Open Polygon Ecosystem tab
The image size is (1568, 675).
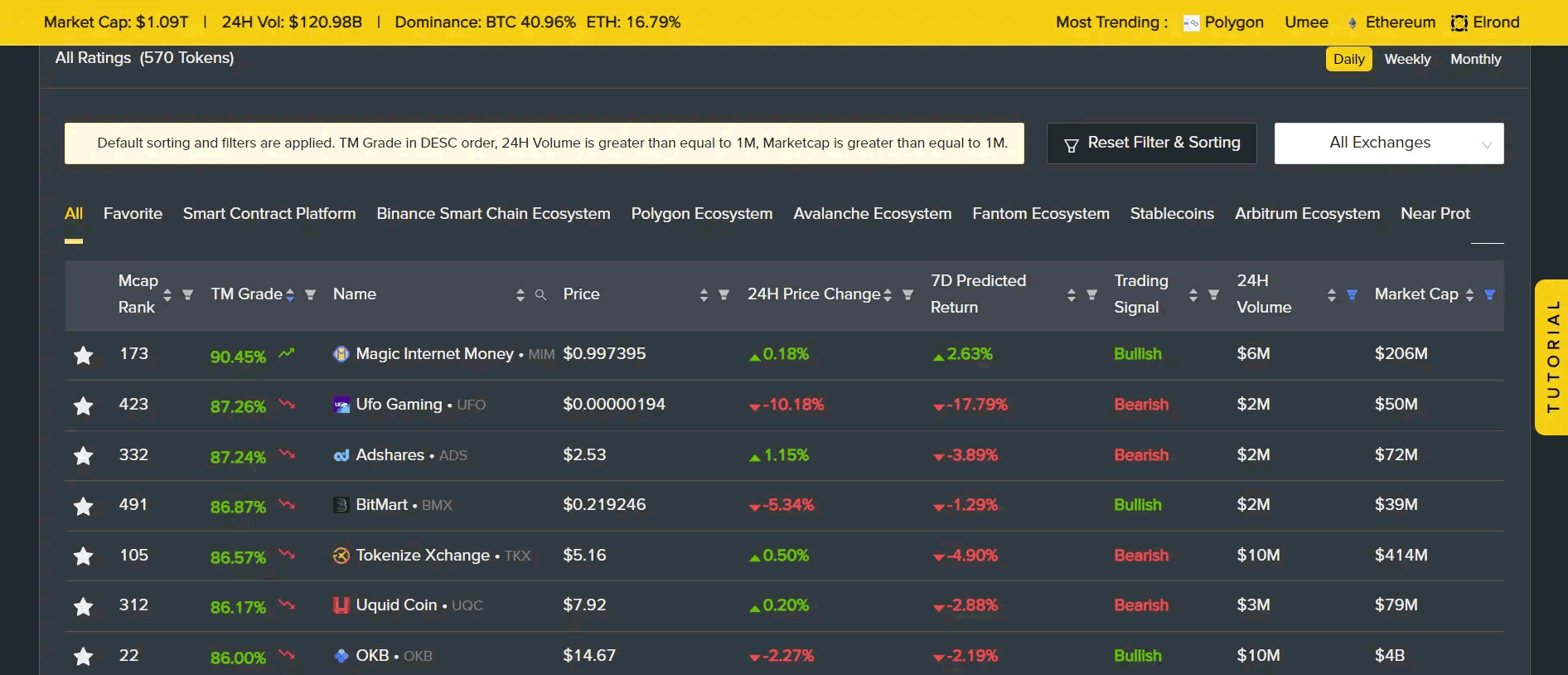point(702,214)
